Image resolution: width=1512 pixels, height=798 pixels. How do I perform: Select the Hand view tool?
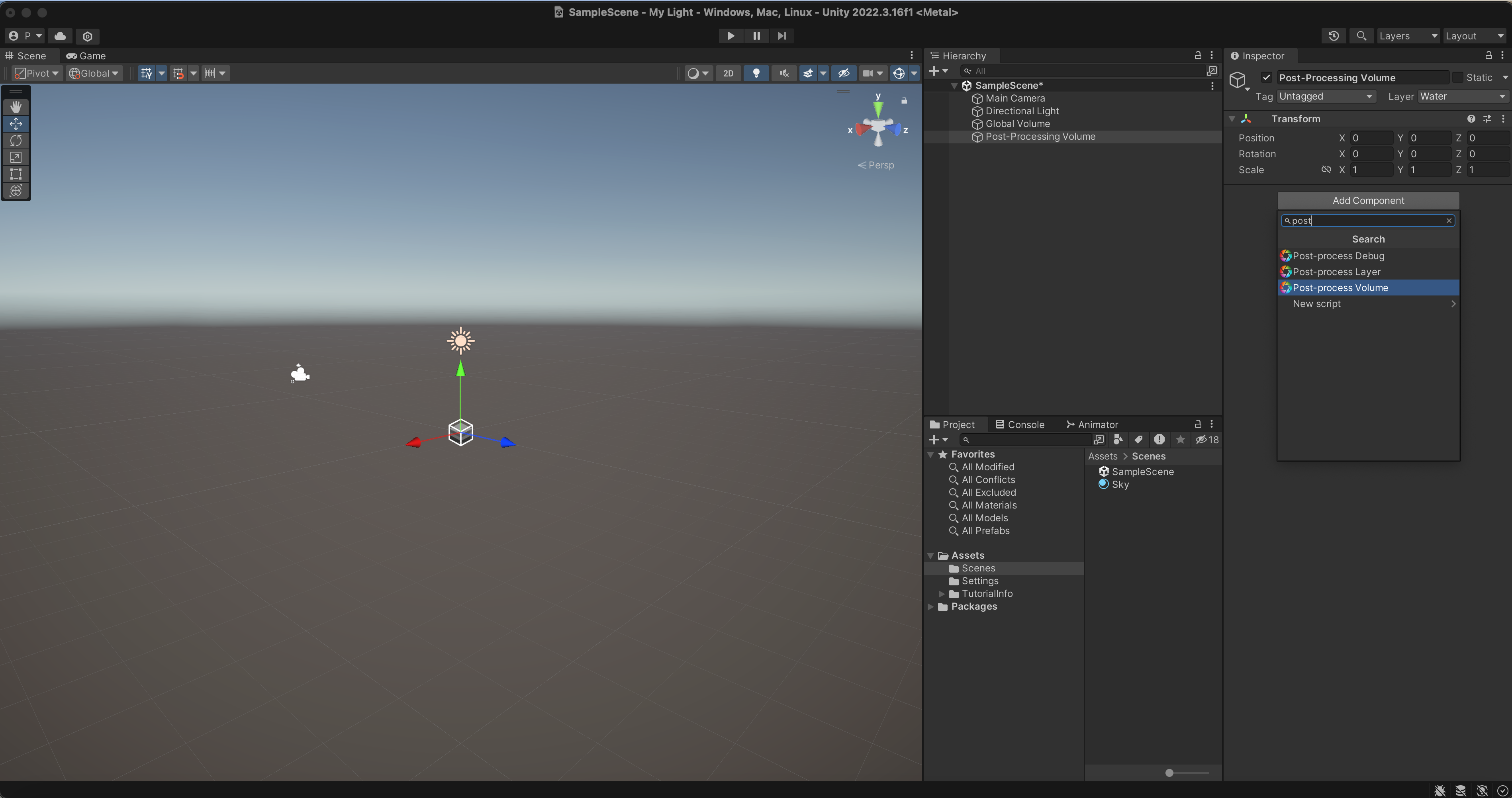click(16, 107)
